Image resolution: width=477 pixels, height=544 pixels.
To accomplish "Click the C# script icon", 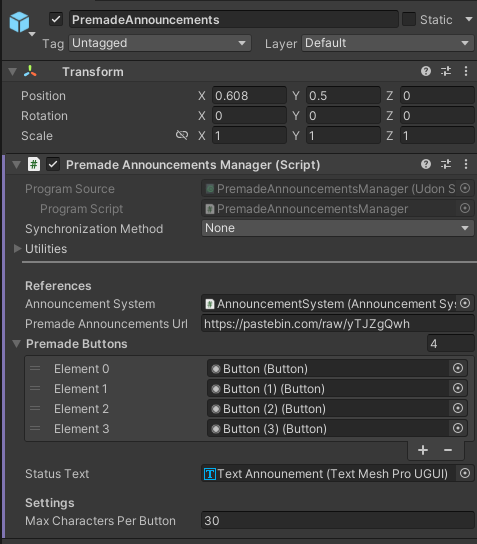I will pos(34,164).
